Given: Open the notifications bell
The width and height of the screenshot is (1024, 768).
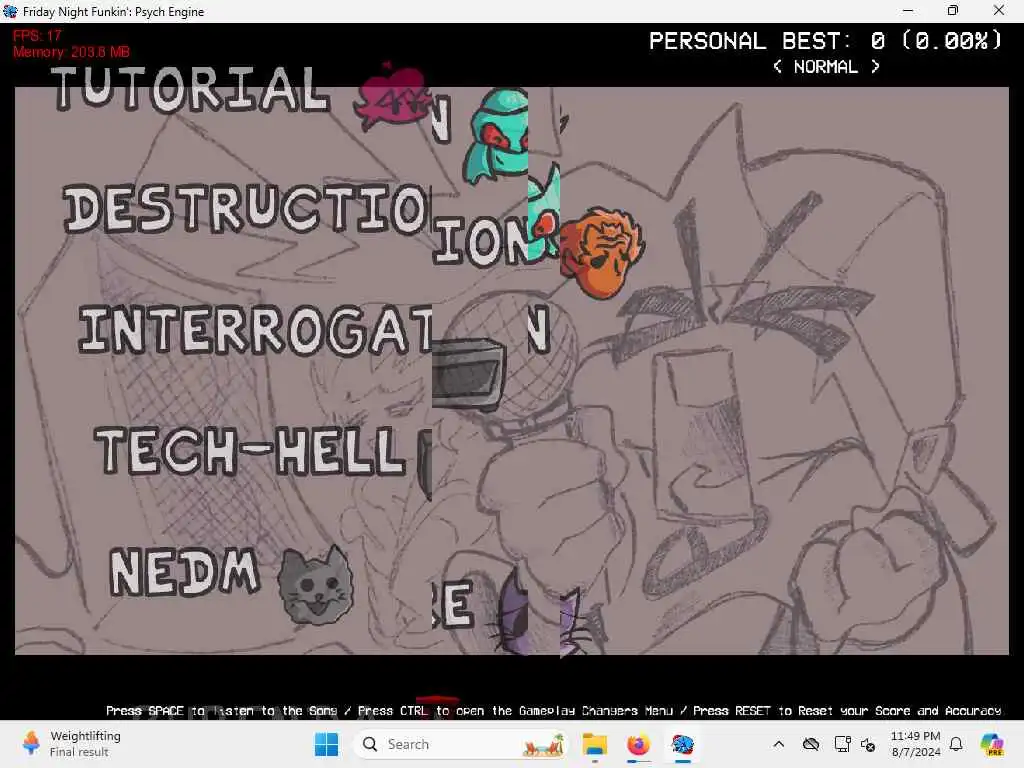Looking at the screenshot, I should [956, 744].
